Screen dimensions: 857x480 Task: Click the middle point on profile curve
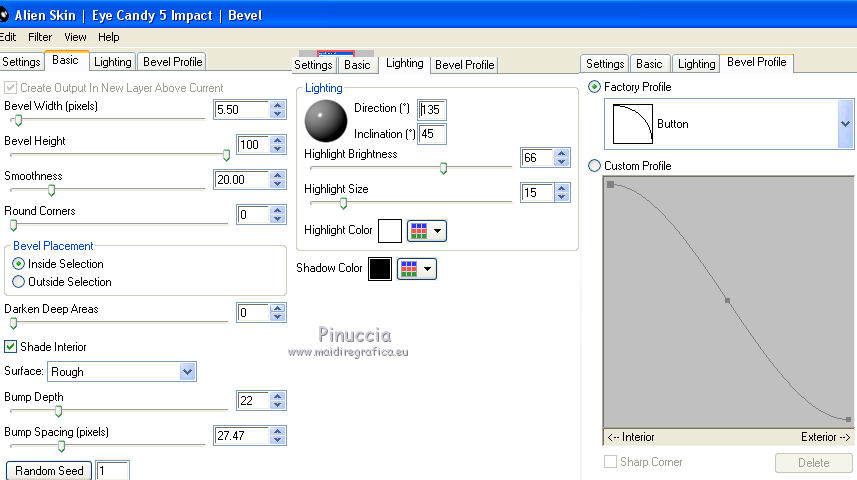point(727,300)
